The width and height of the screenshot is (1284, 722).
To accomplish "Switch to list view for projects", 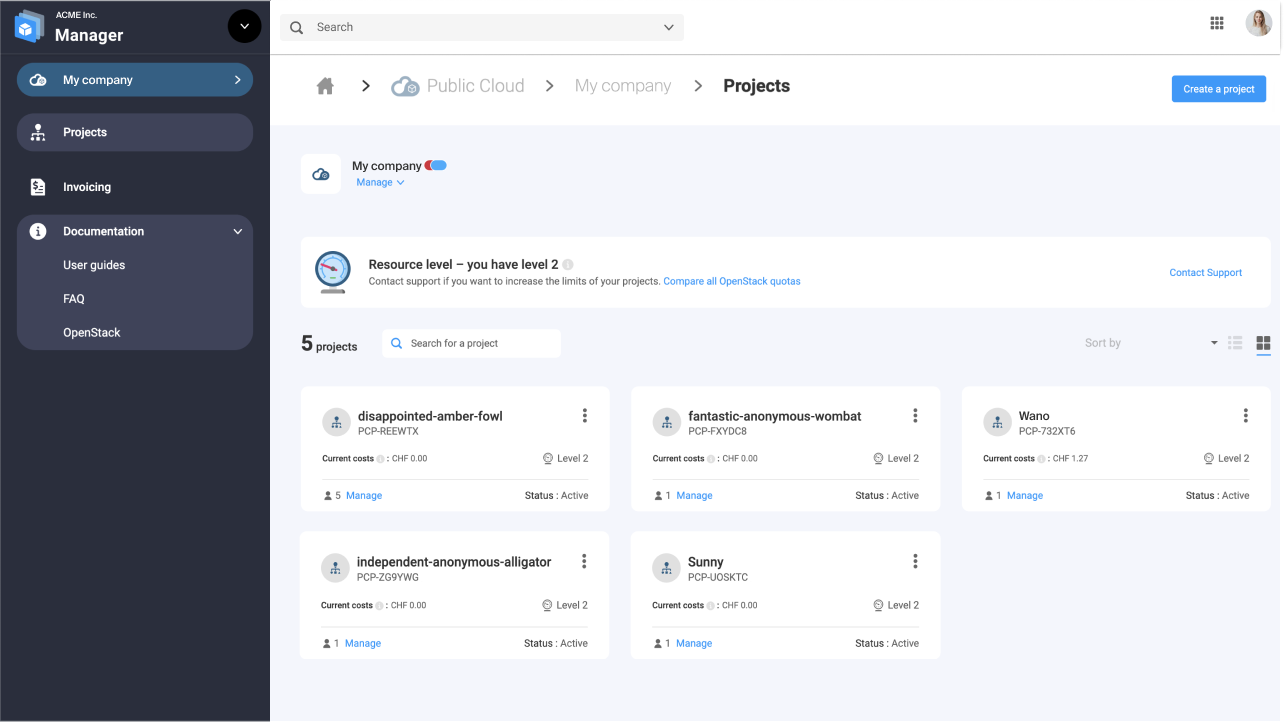I will (x=1235, y=343).
